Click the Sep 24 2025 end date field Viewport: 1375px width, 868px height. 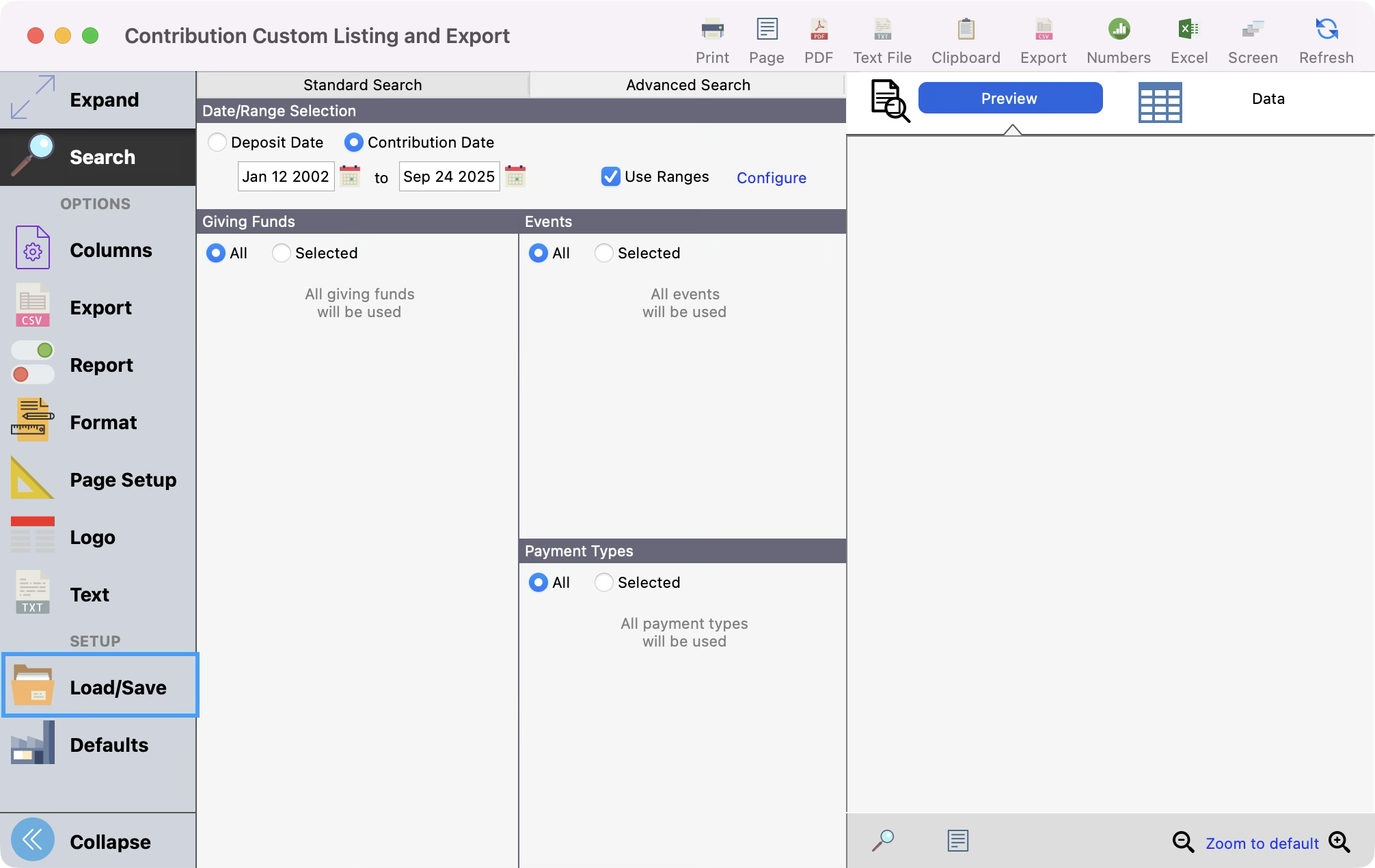(450, 176)
